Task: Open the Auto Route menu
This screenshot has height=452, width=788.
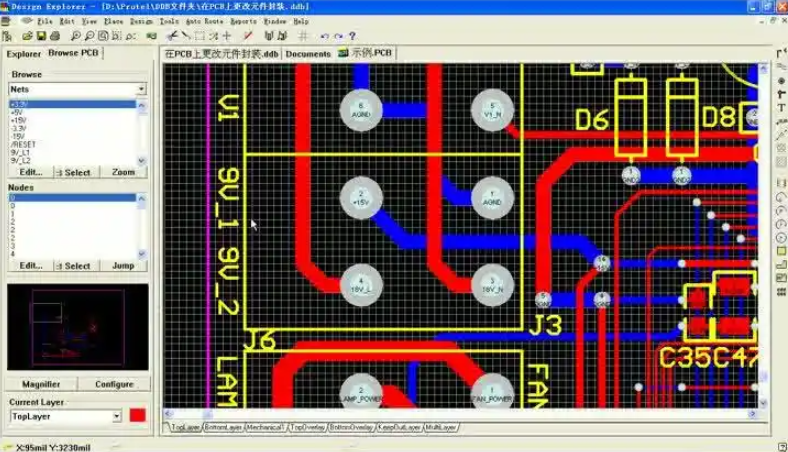Action: point(205,20)
